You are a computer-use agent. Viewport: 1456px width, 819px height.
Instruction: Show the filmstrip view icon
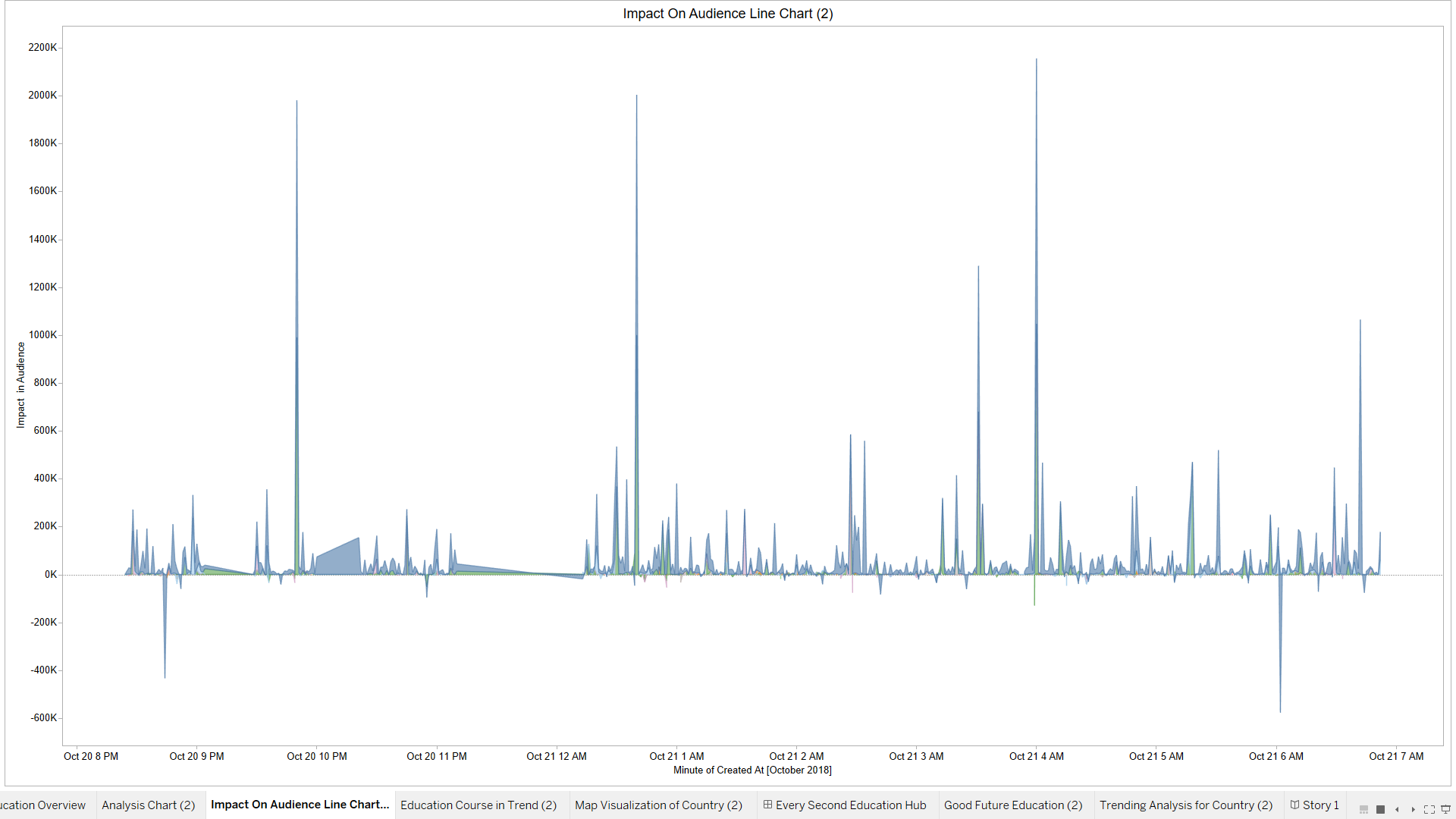click(x=1363, y=809)
